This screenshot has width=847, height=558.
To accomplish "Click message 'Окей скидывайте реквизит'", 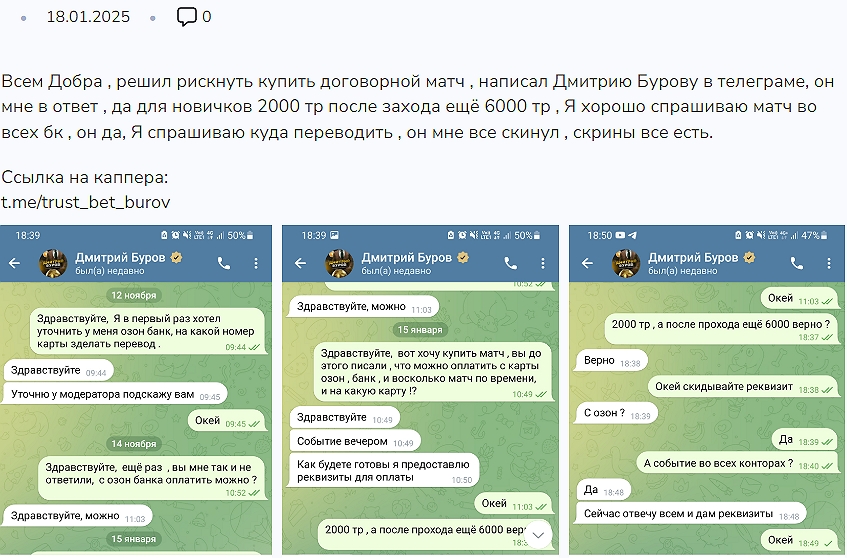I will tap(743, 387).
